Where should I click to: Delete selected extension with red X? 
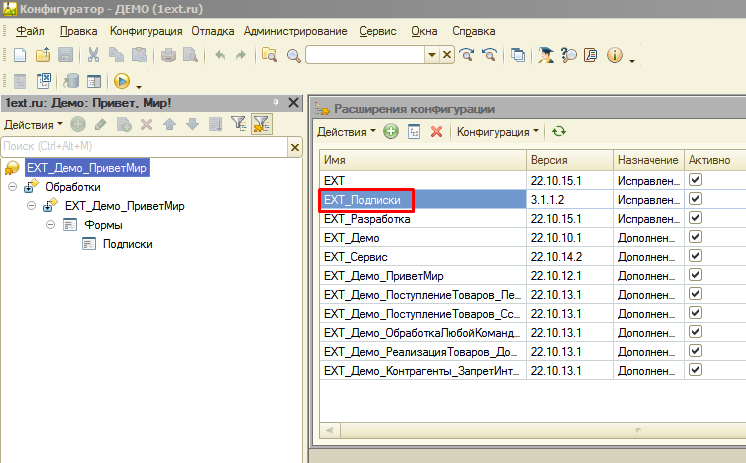436,132
